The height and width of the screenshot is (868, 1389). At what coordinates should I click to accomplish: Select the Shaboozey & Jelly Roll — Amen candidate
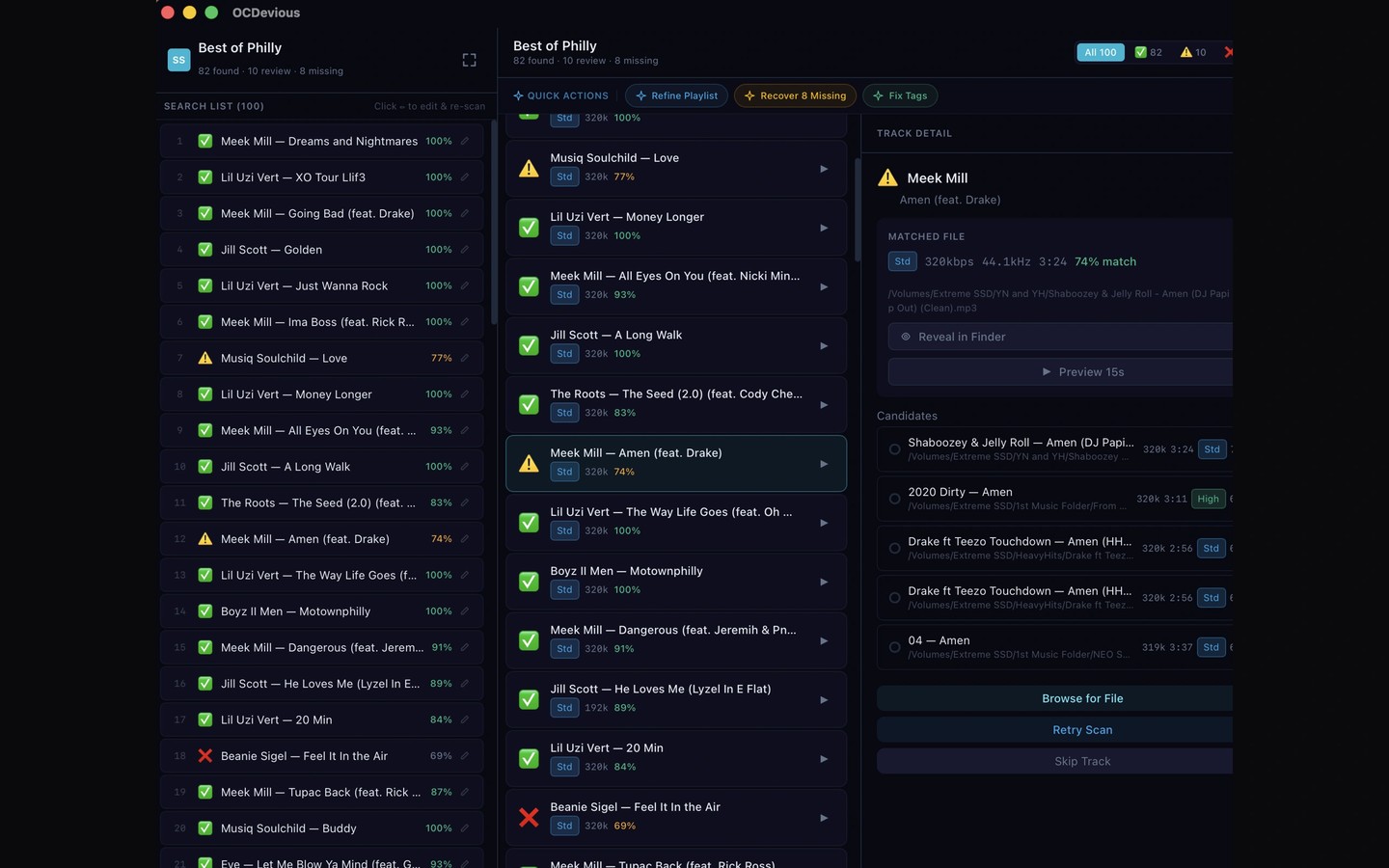(x=894, y=449)
